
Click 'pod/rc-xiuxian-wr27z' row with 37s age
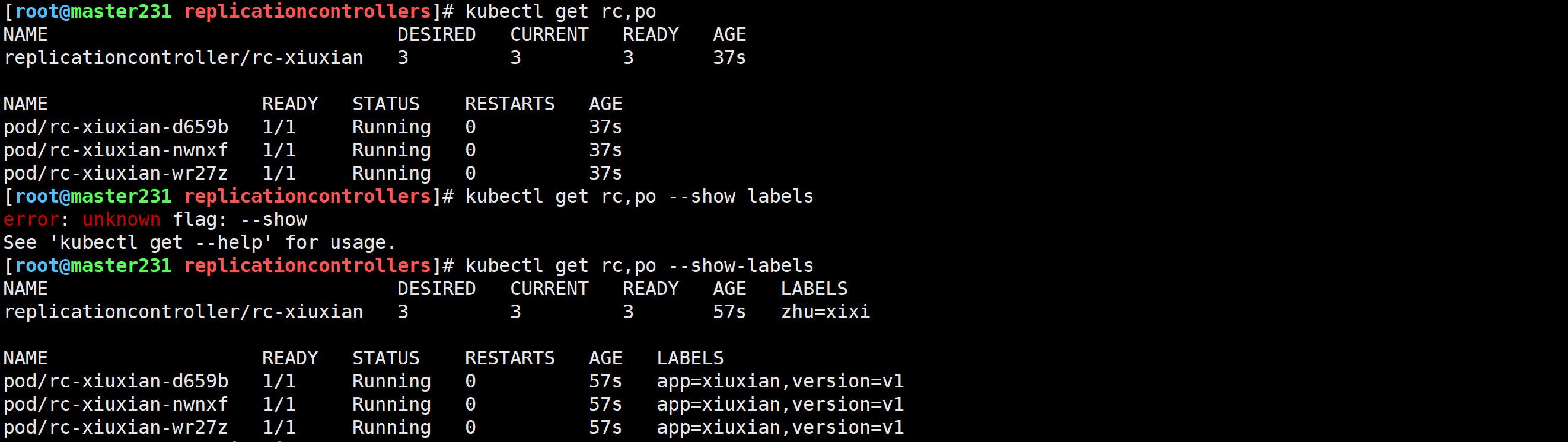(313, 173)
